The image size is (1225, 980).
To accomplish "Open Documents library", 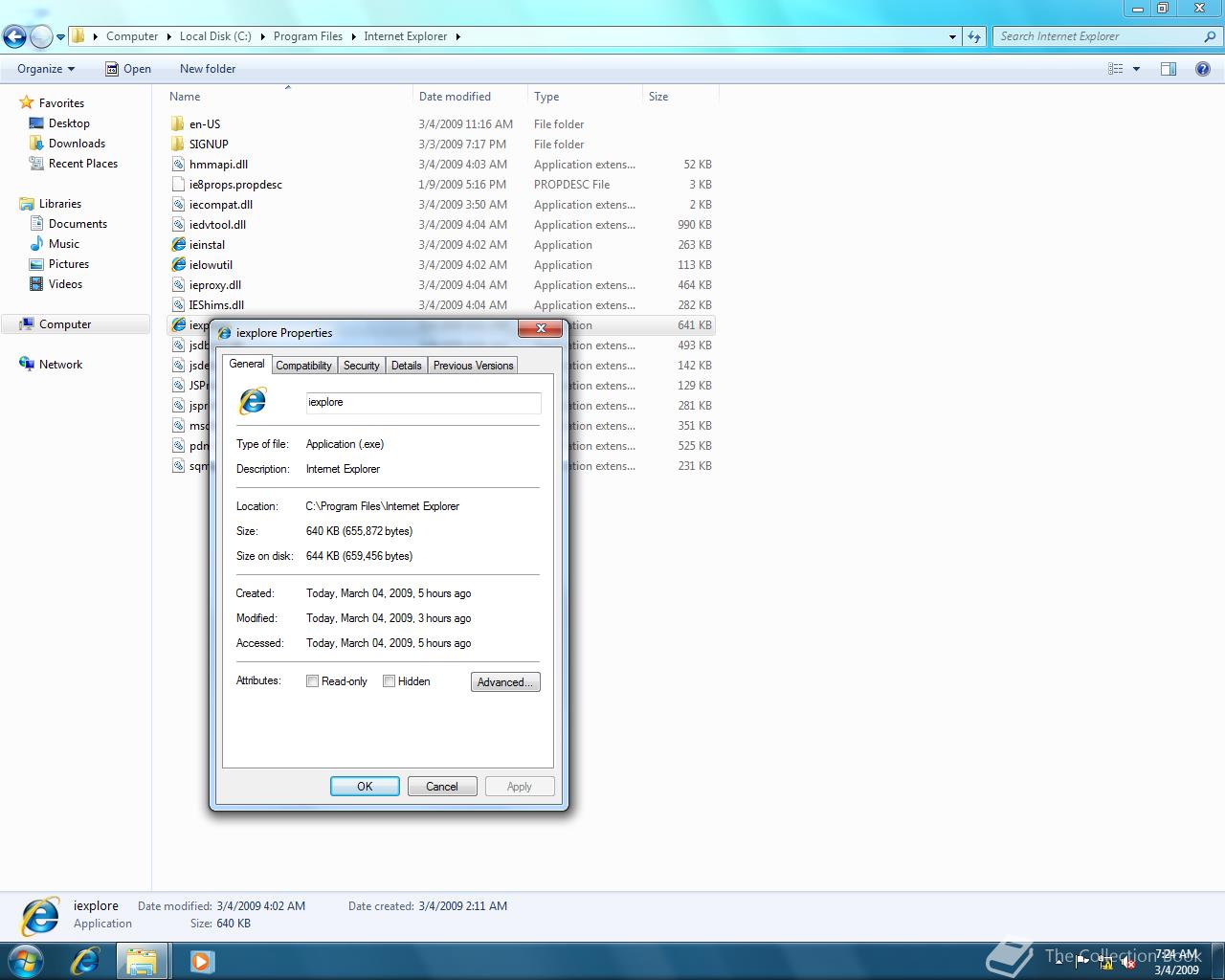I will 78,224.
